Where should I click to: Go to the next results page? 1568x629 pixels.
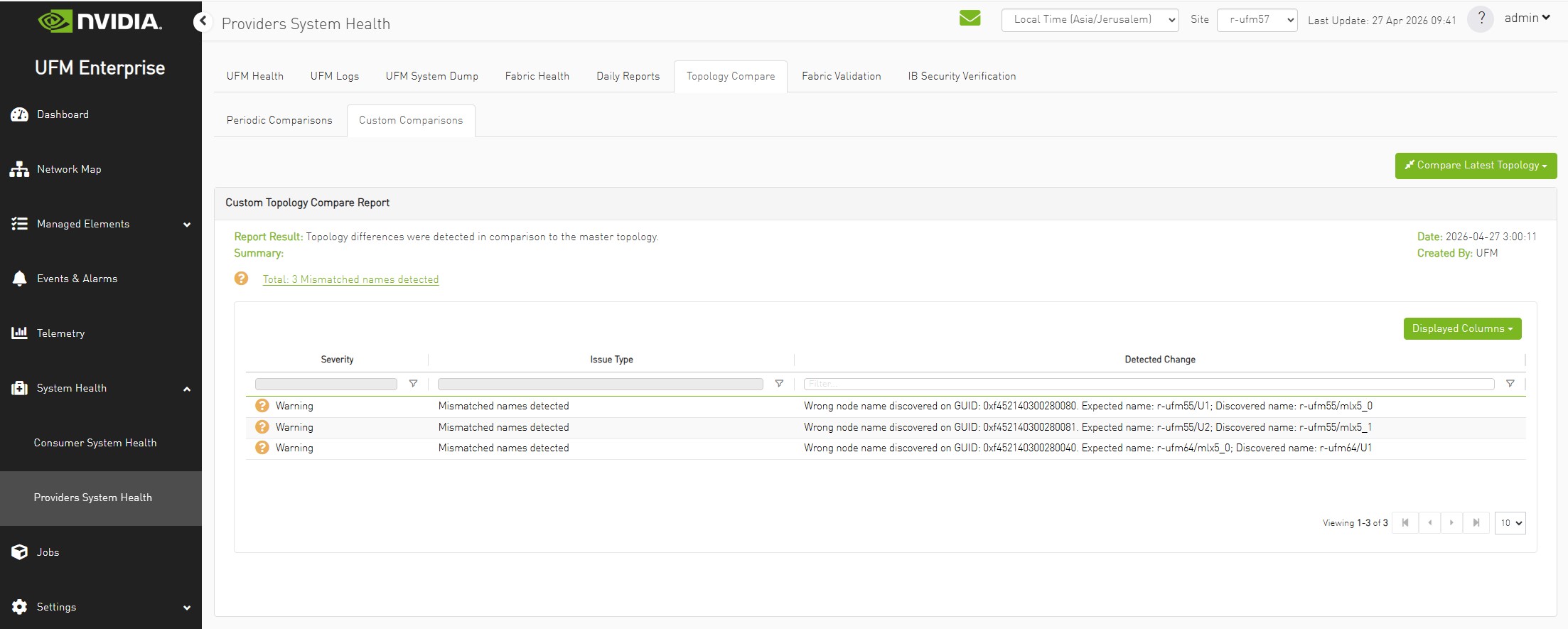1451,523
